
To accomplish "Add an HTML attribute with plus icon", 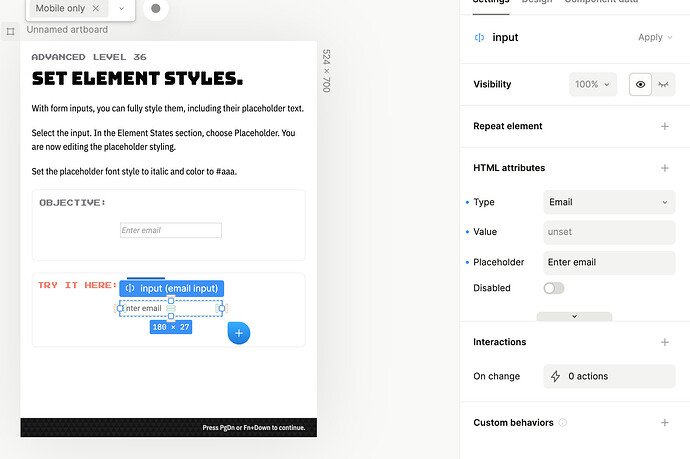I will 664,168.
